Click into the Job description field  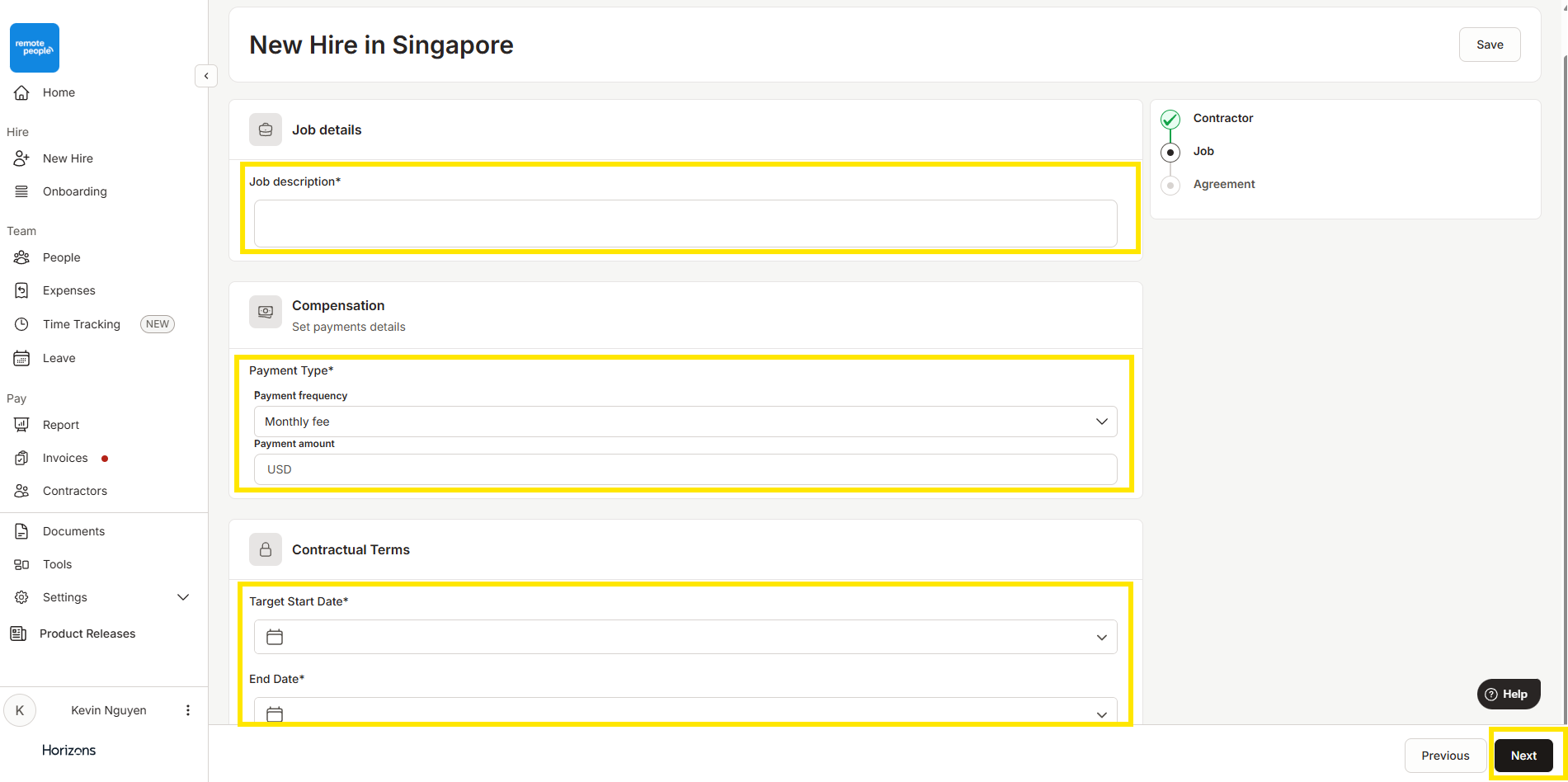point(685,223)
